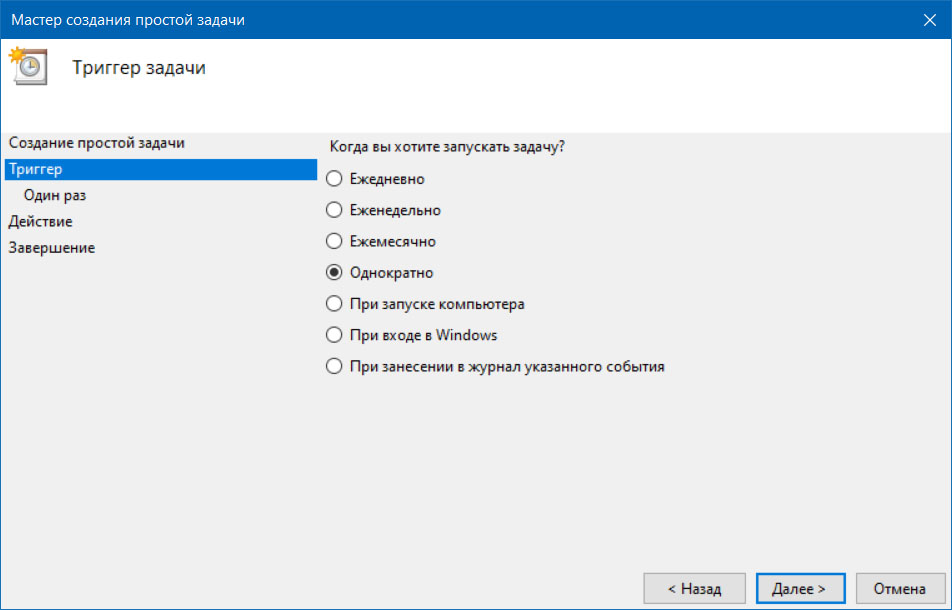Click the Триггер задачи heading
The height and width of the screenshot is (610, 952).
[x=139, y=67]
